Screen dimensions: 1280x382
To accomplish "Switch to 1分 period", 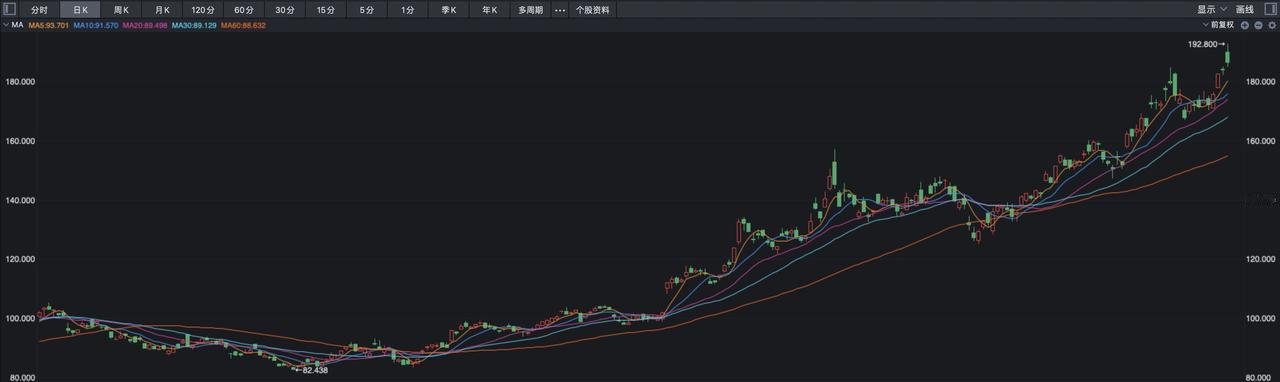I will pos(408,10).
